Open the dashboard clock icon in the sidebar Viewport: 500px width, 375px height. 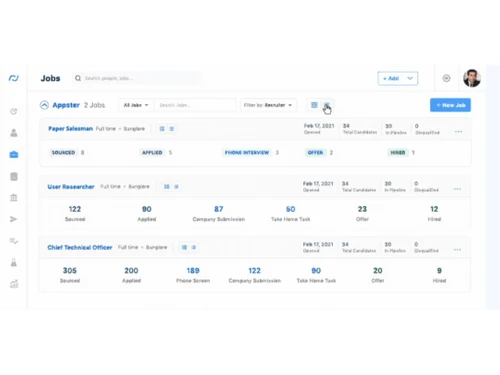click(x=14, y=111)
